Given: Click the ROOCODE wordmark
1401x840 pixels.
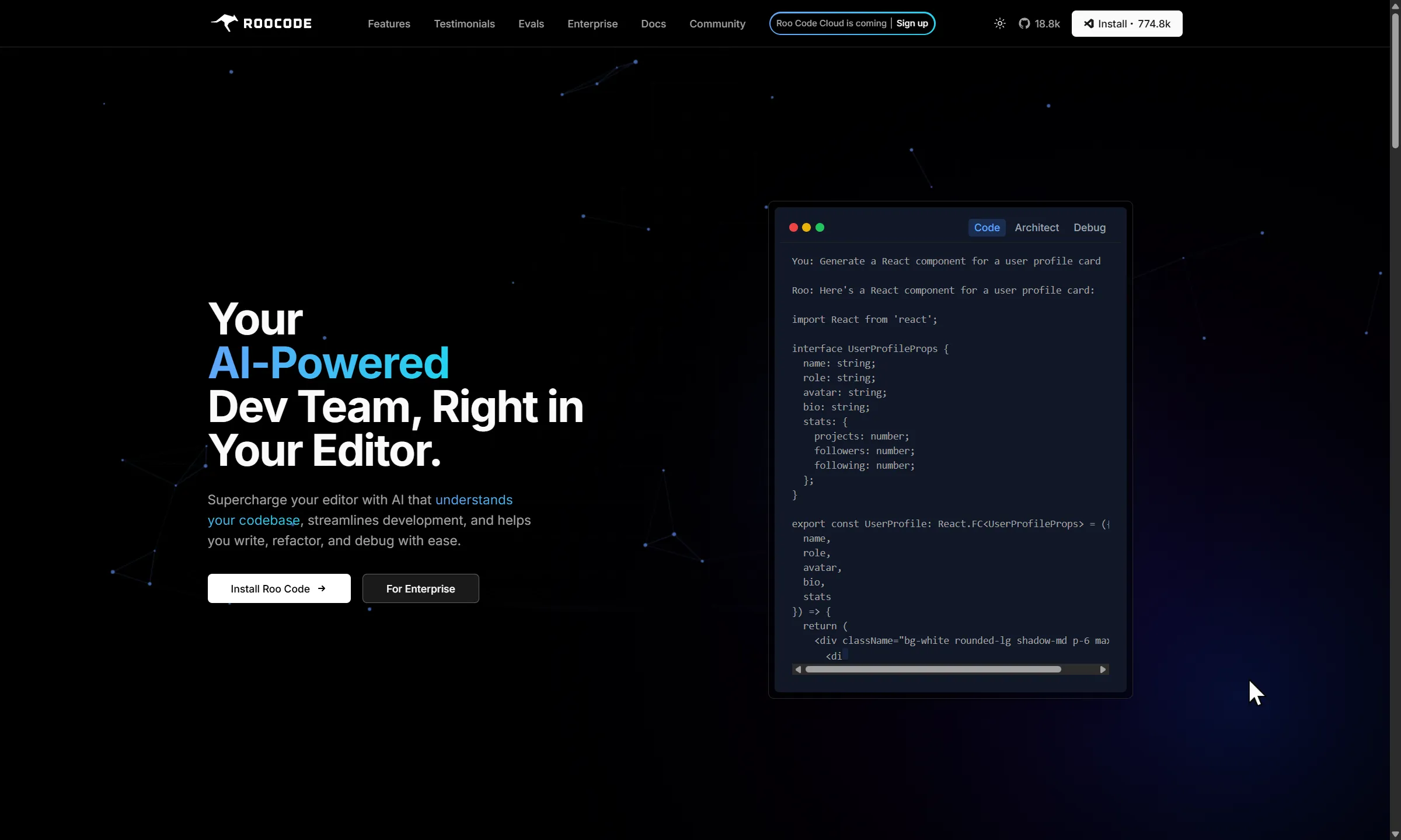Looking at the screenshot, I should tap(277, 23).
